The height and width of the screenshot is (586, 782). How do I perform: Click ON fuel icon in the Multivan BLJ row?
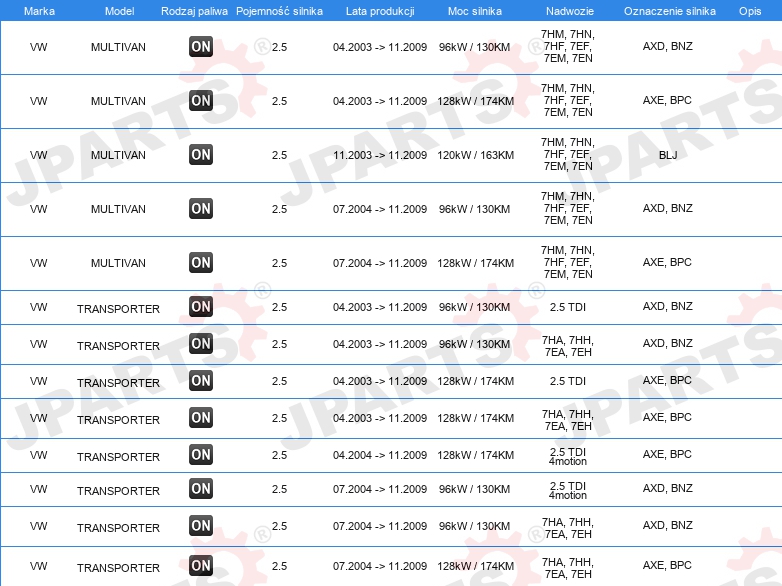coord(201,155)
